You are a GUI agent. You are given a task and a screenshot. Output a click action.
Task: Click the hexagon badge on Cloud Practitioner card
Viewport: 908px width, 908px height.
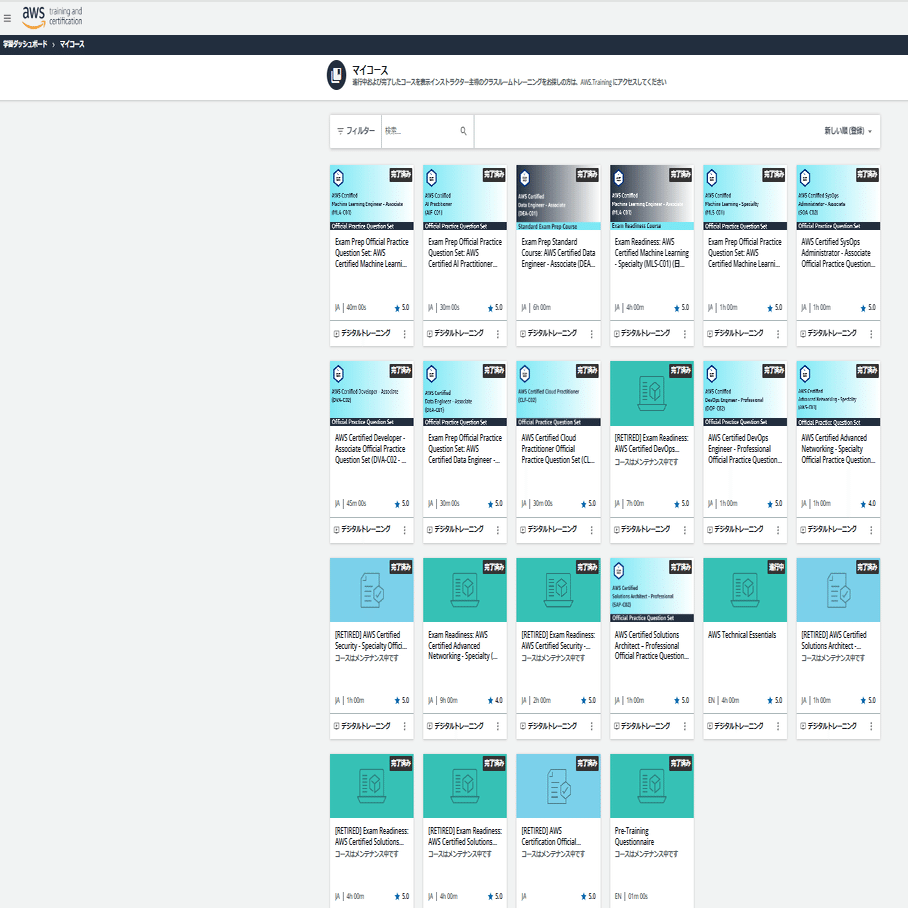[525, 374]
